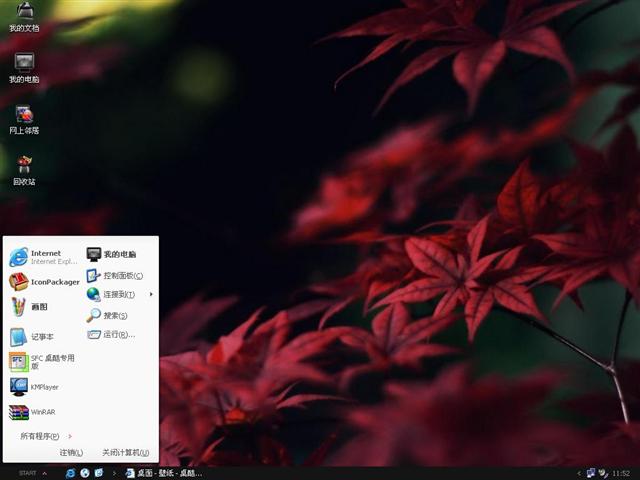Select the 回收站 Recycle Bin desktop icon
640x480 pixels.
(x=24, y=168)
